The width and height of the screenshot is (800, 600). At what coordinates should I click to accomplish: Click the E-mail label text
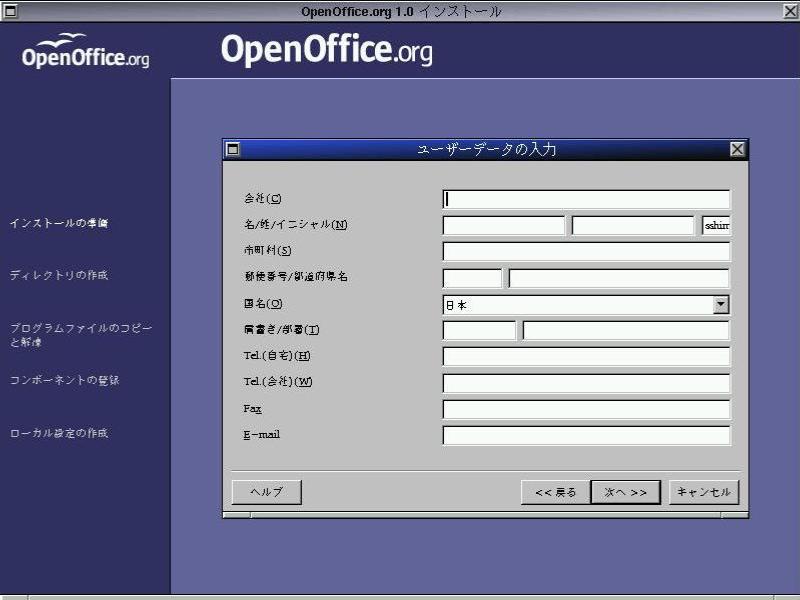tap(262, 435)
